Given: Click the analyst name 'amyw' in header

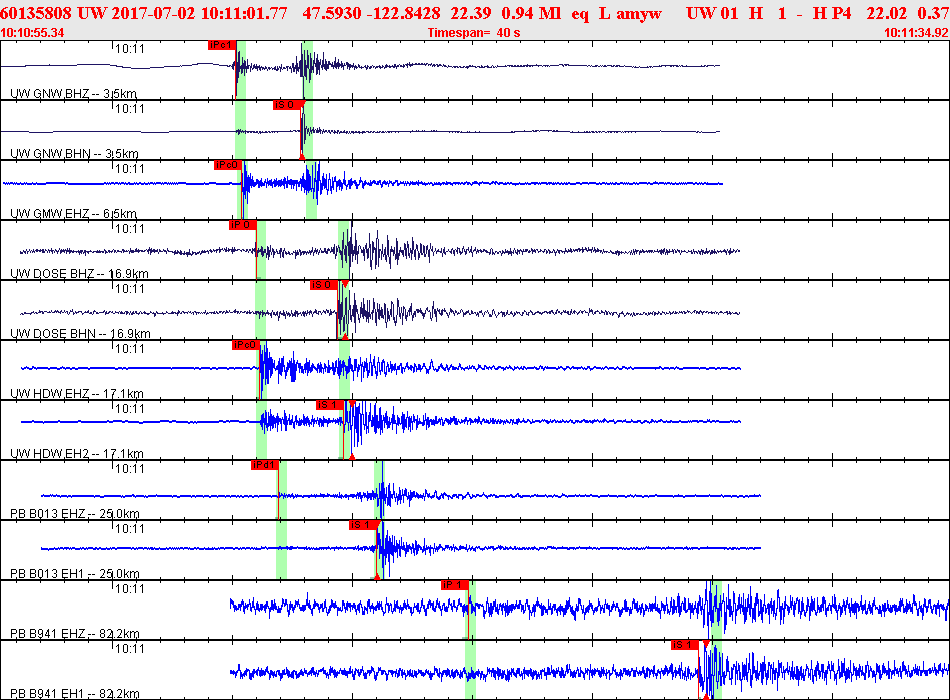Looking at the screenshot, I should point(639,13).
